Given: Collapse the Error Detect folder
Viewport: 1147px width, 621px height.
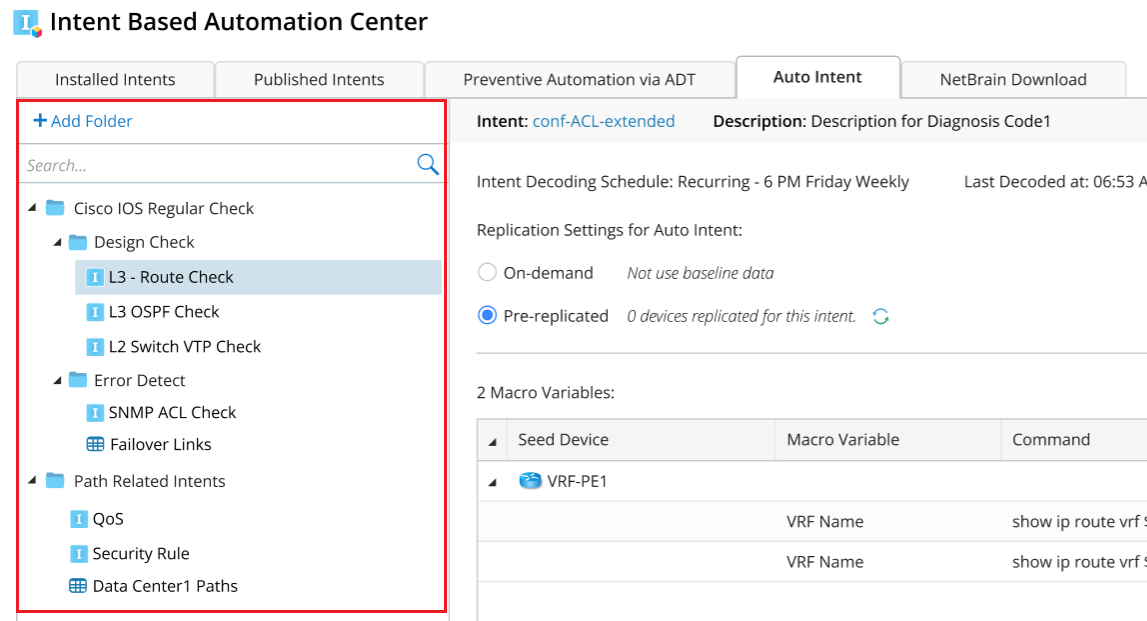Looking at the screenshot, I should click(x=57, y=380).
